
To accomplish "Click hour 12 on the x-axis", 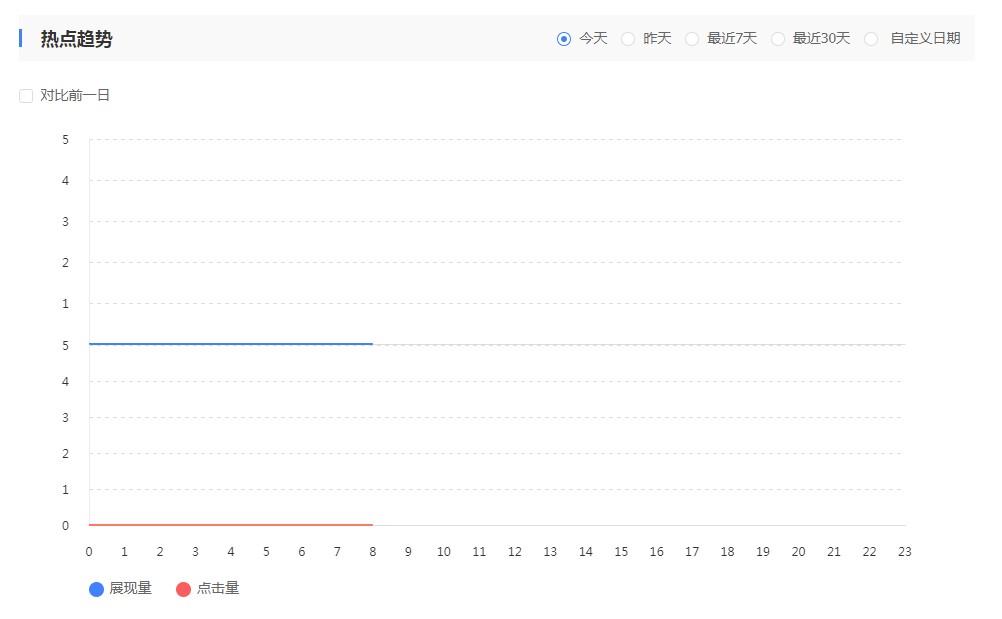I will [515, 552].
